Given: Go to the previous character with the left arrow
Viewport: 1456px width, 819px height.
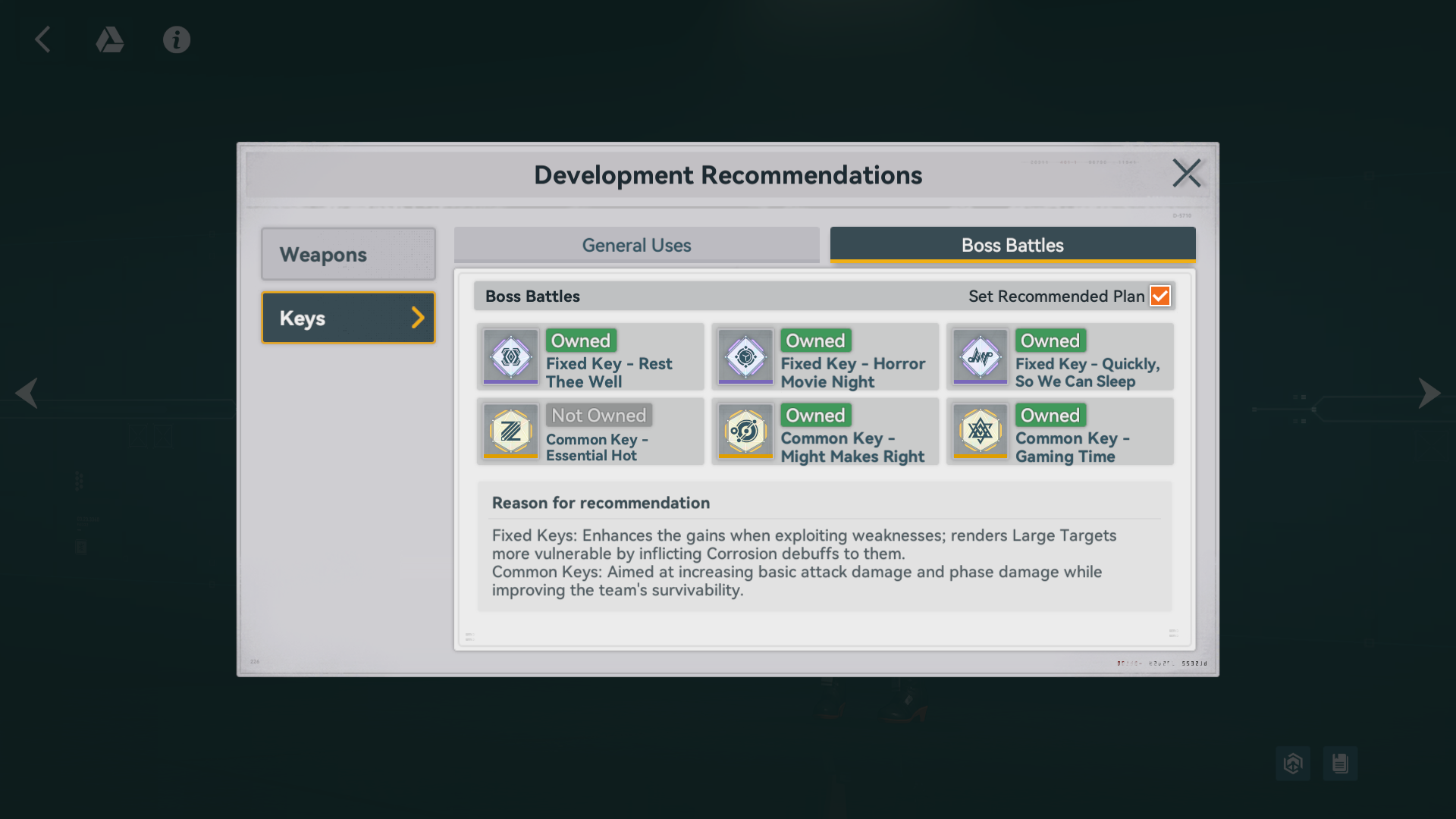Looking at the screenshot, I should [27, 393].
